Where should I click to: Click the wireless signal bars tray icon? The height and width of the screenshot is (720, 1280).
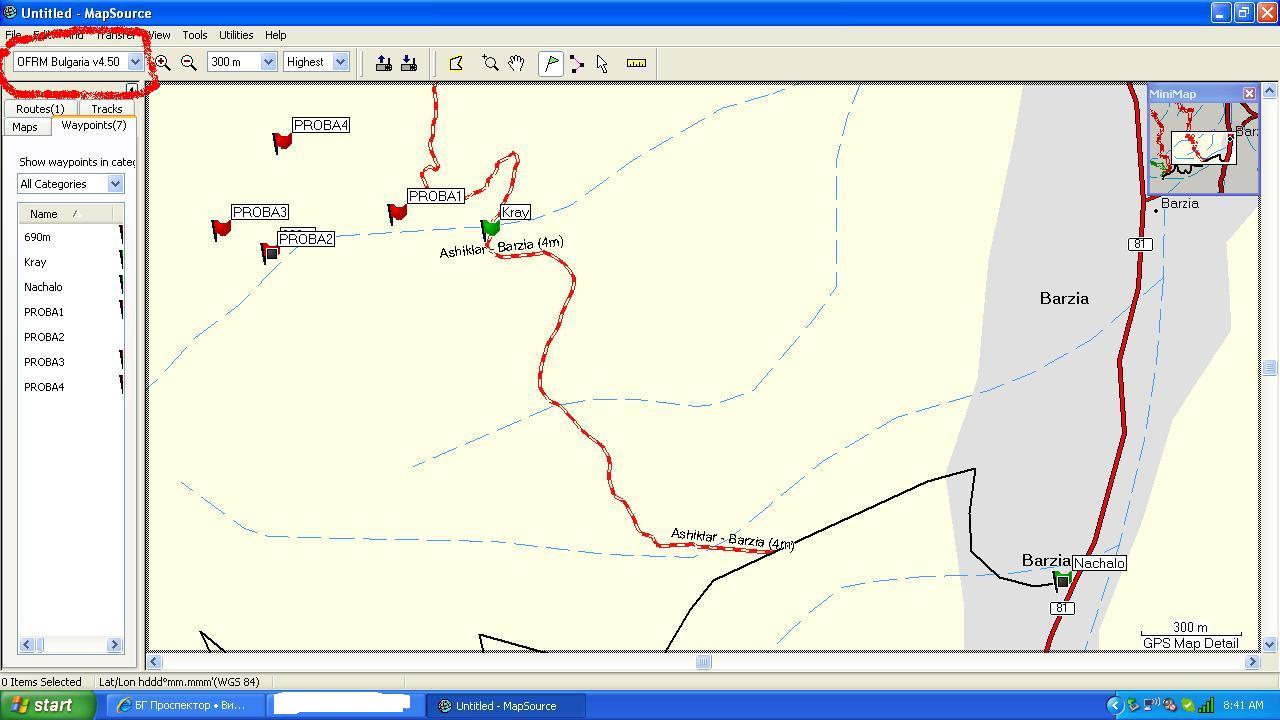click(x=1206, y=705)
